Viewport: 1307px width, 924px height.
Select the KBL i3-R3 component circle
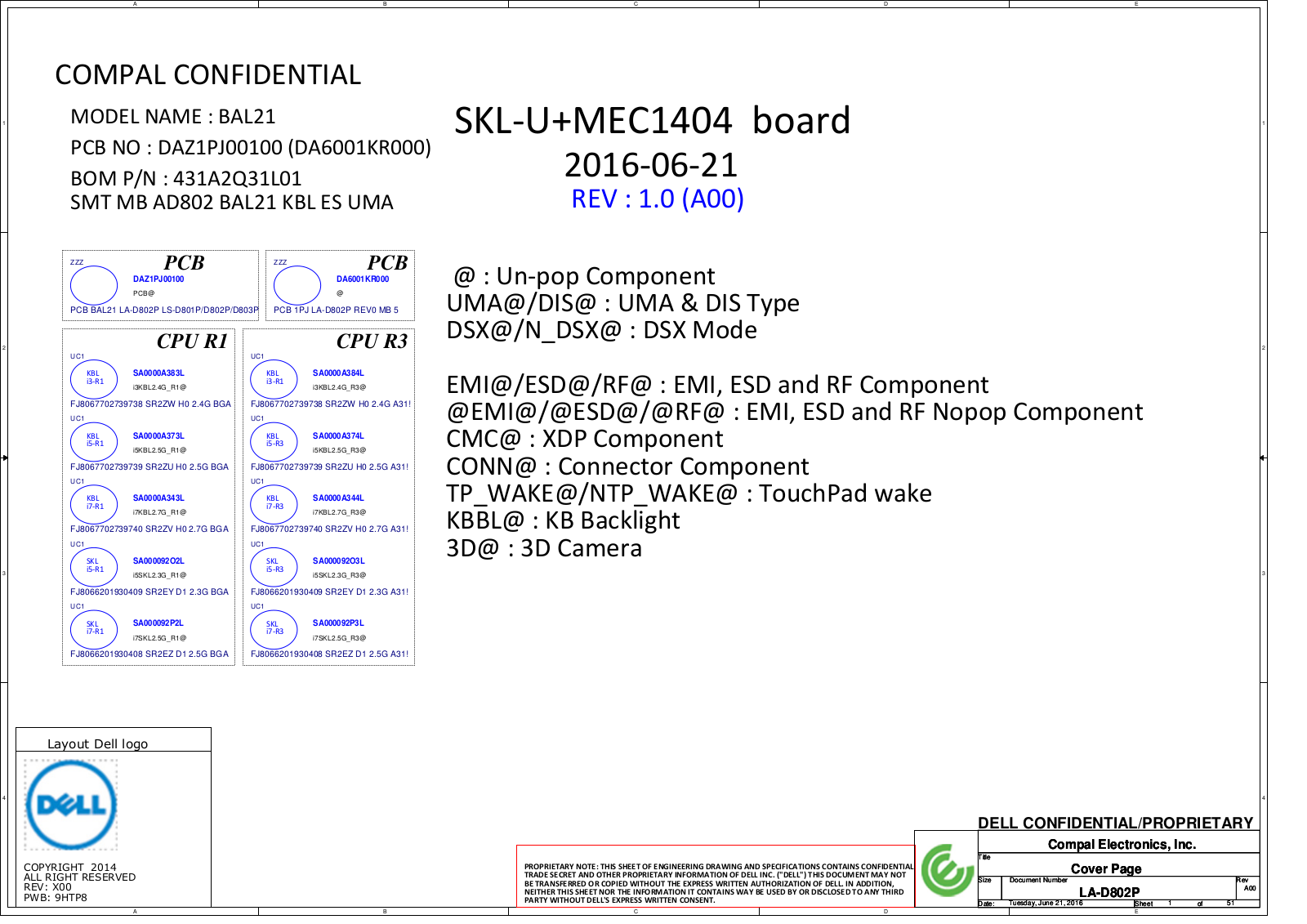(x=274, y=378)
